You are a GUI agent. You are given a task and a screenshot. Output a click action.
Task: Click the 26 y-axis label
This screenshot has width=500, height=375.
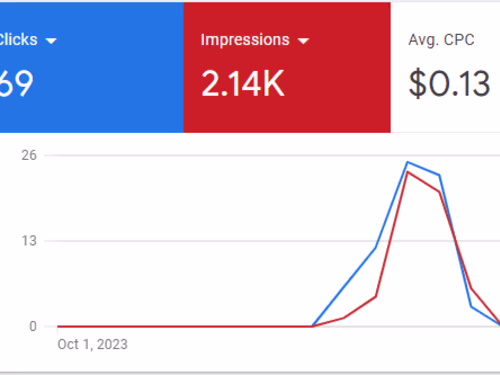(x=29, y=155)
